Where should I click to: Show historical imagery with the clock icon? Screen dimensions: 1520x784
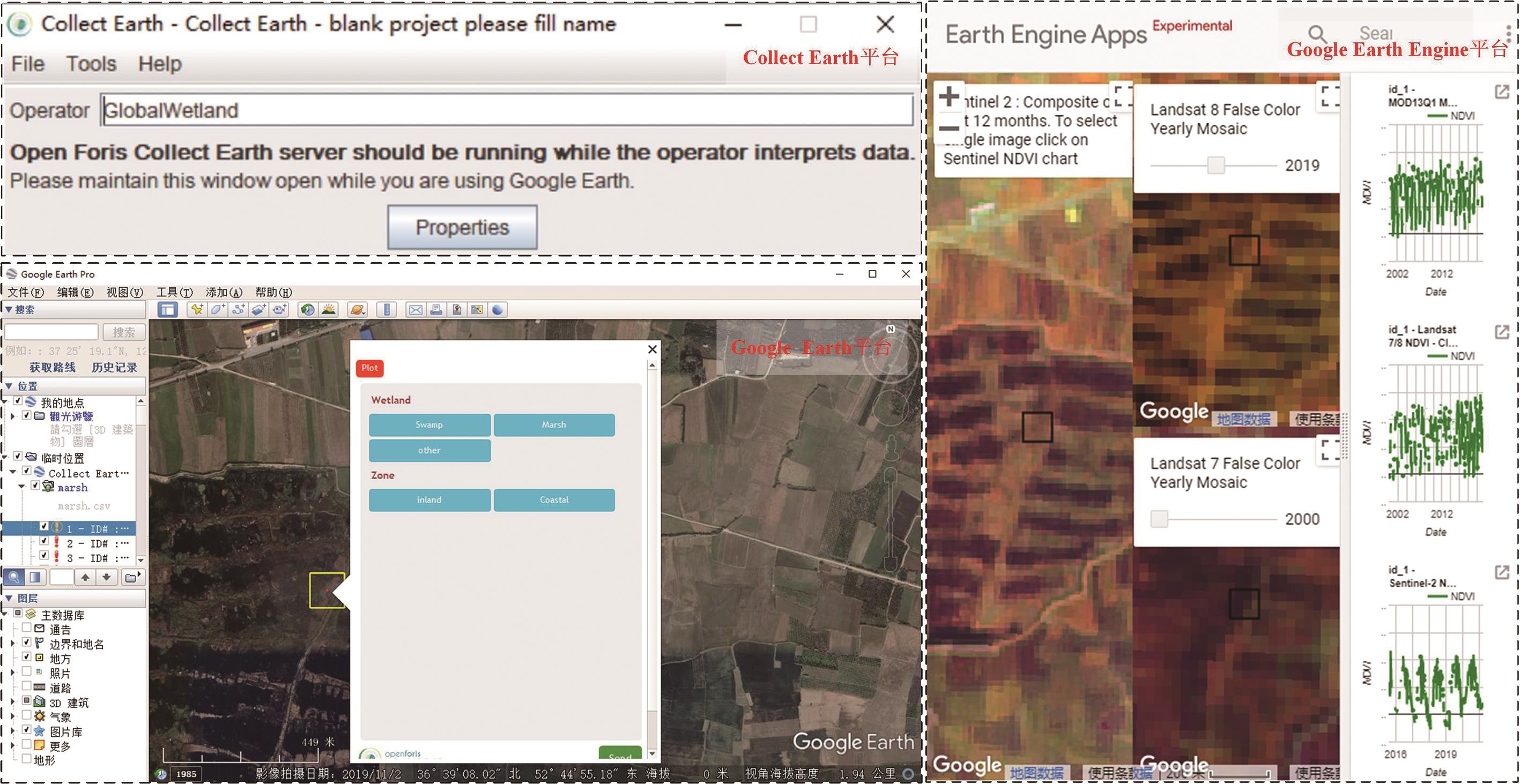pos(307,309)
